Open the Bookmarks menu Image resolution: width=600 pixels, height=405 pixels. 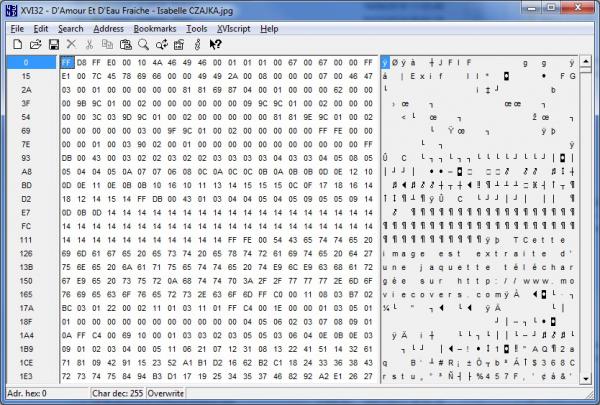[154, 28]
